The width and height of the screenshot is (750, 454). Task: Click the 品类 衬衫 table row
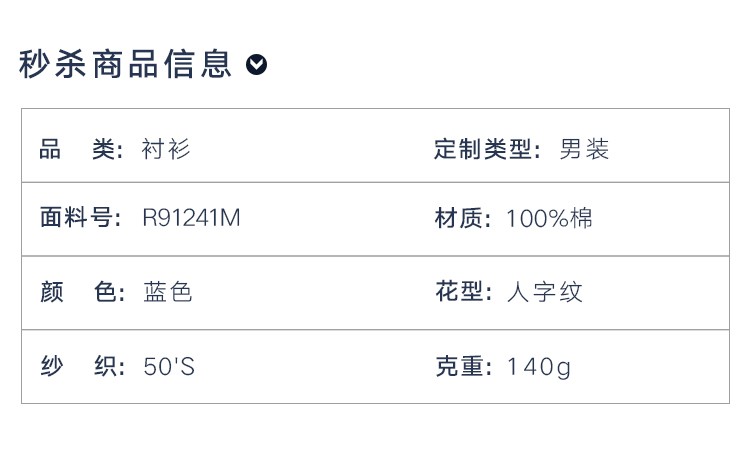click(375, 145)
